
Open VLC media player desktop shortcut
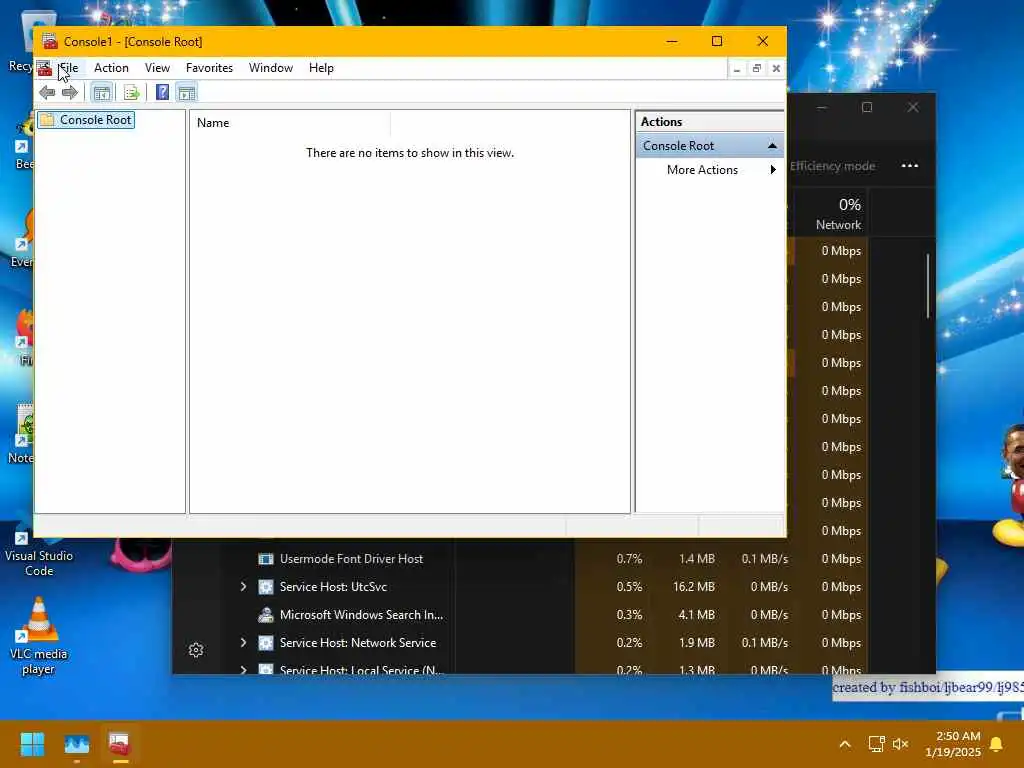39,637
